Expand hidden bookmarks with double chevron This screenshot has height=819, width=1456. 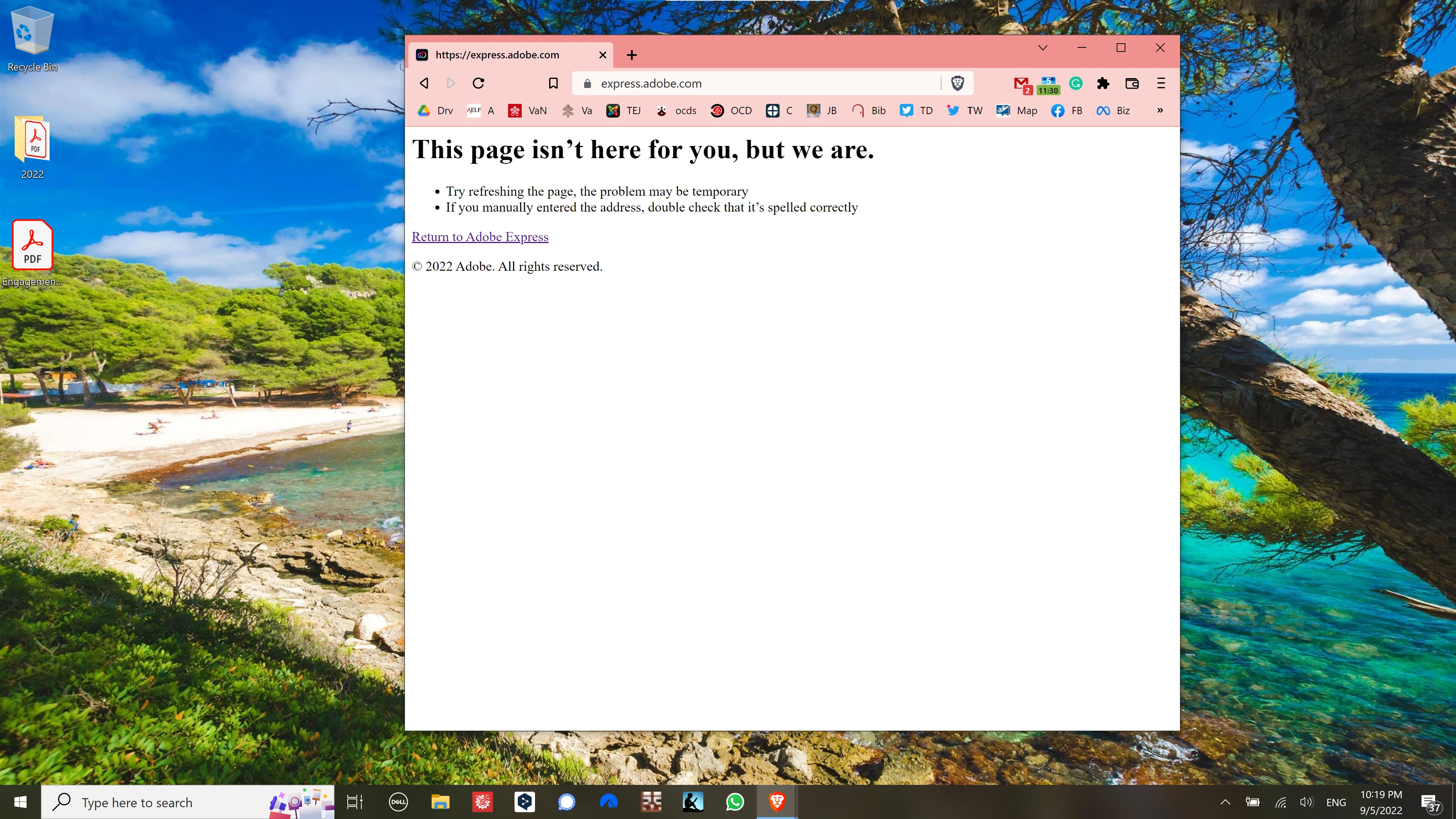tap(1160, 111)
